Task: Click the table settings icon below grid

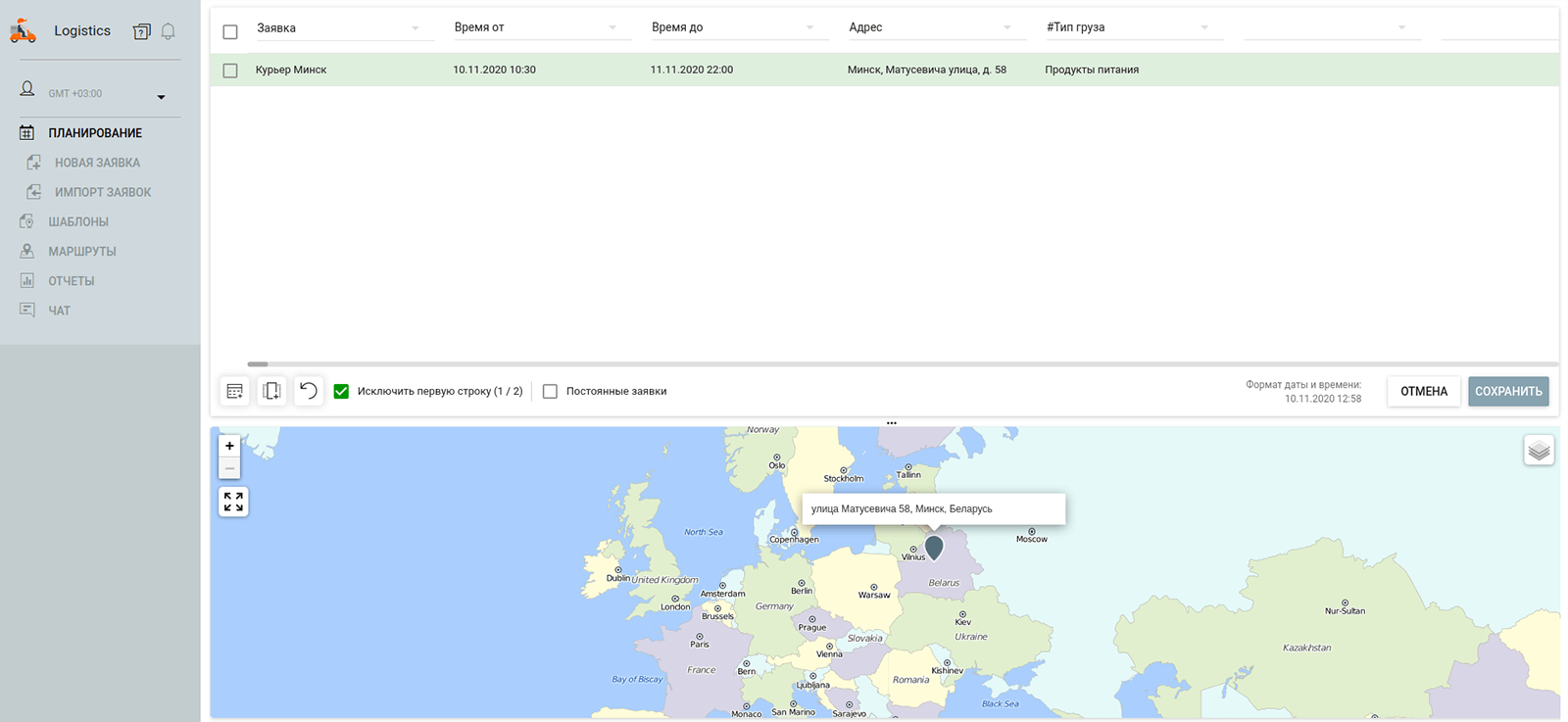Action: 235,391
